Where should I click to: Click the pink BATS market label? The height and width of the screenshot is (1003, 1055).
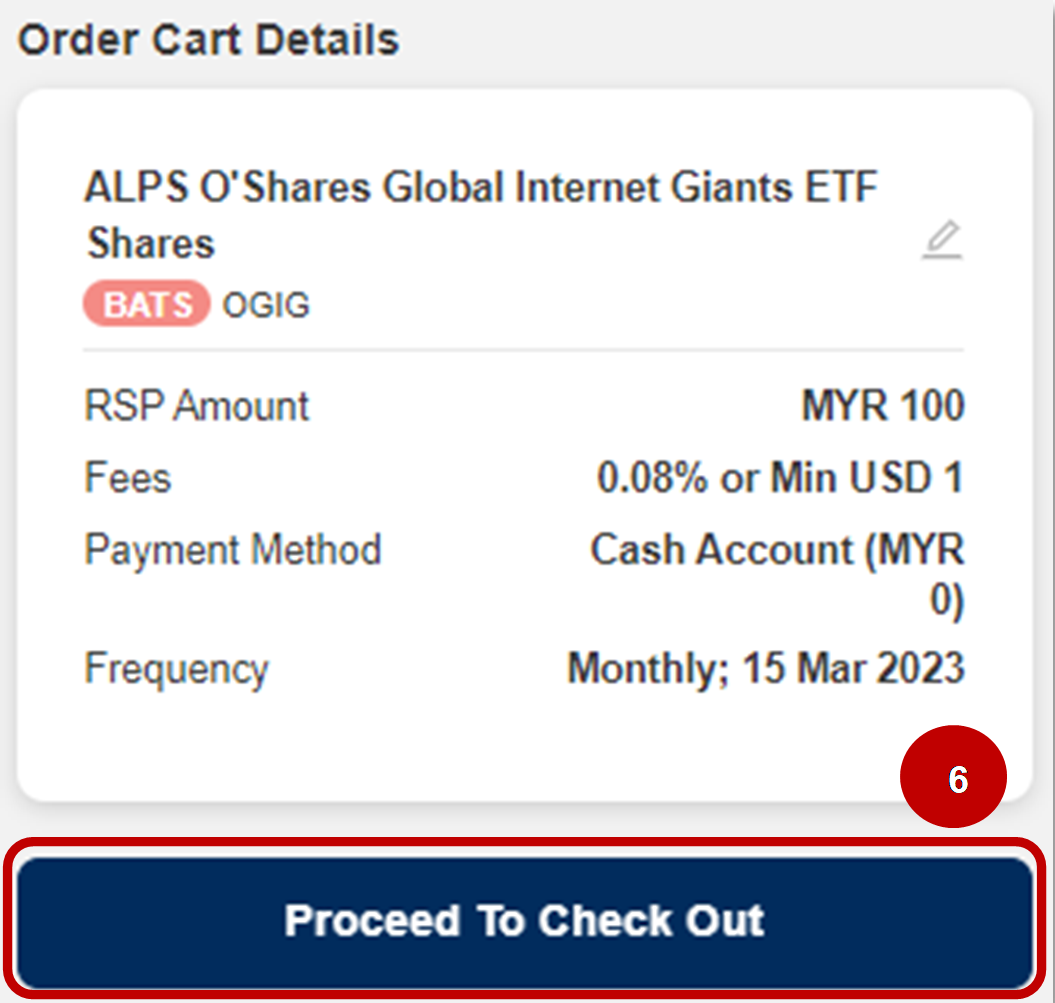146,305
